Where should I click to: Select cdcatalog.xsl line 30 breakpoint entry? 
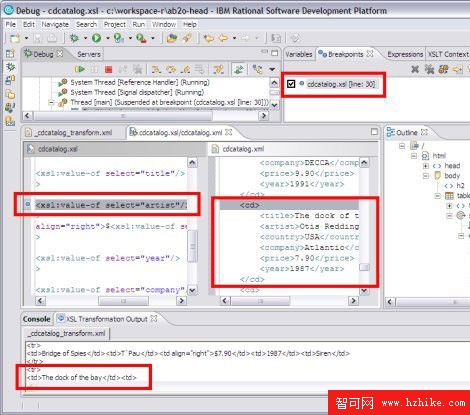pos(341,84)
